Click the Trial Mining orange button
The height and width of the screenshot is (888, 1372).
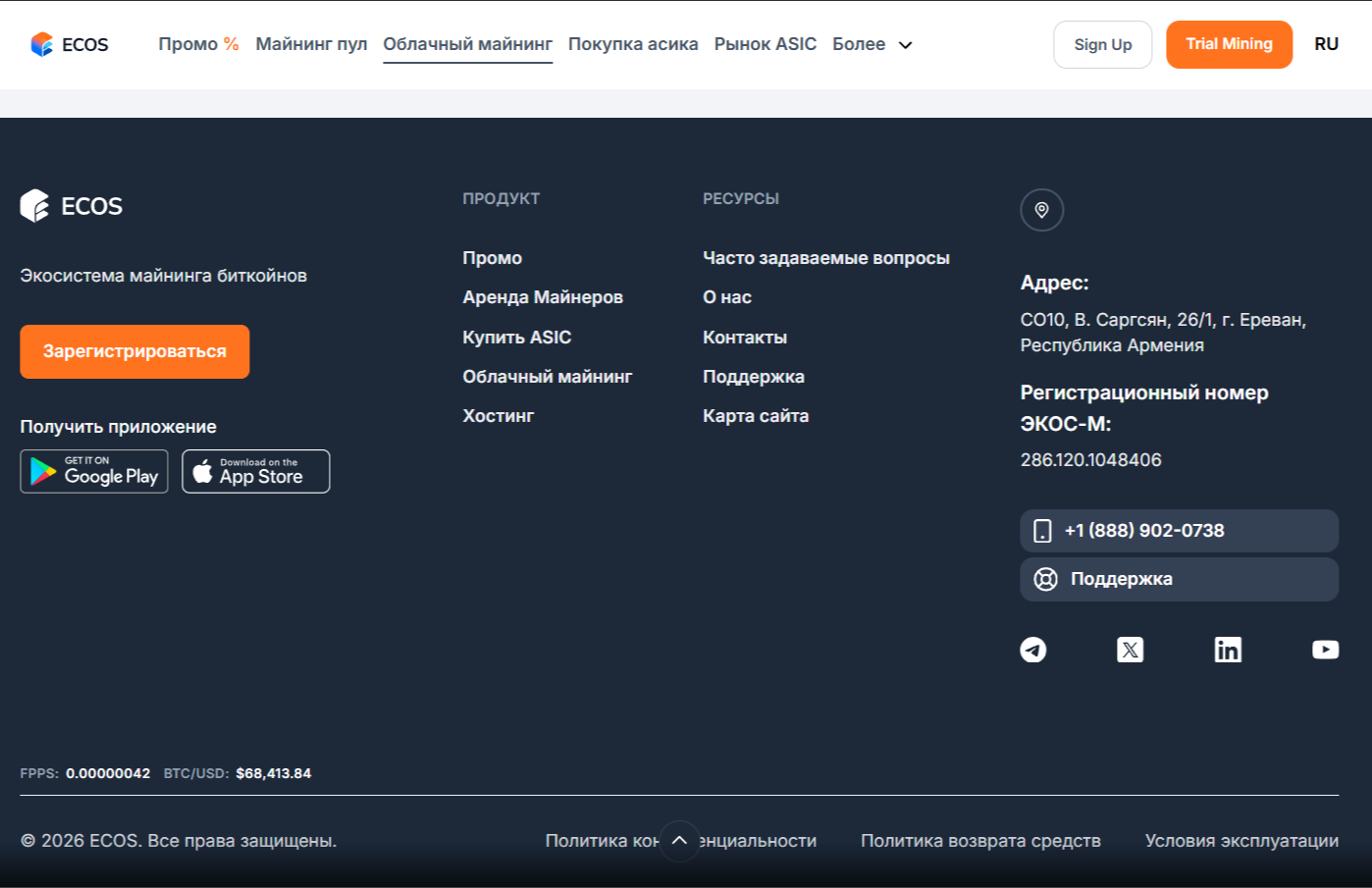[x=1229, y=44]
